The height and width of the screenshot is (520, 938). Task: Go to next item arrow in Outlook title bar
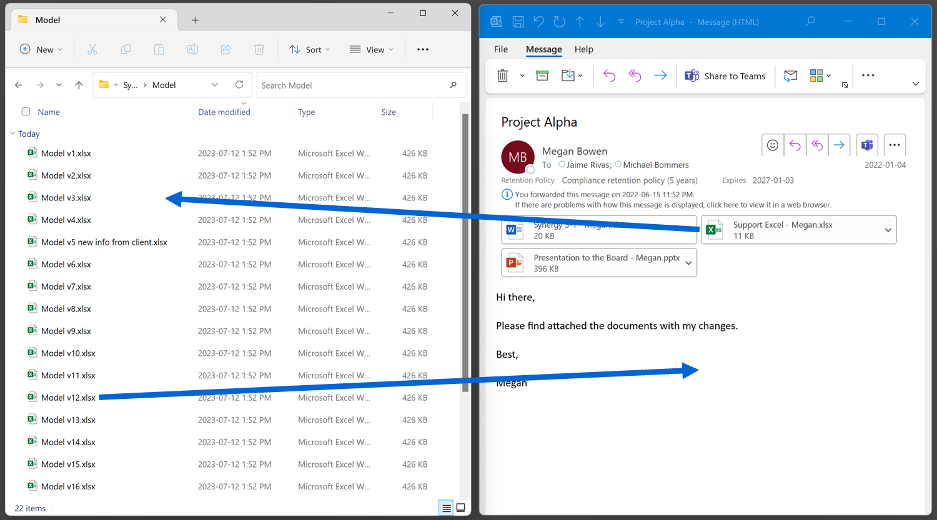(601, 22)
